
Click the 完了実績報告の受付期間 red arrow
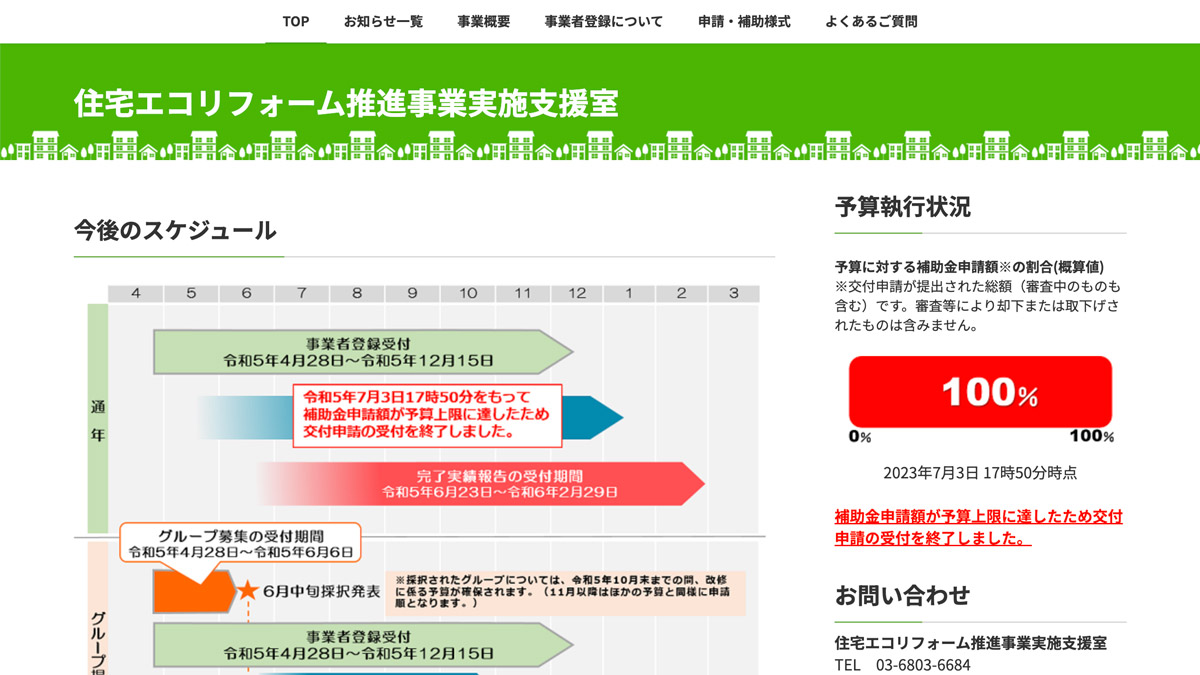[482, 484]
